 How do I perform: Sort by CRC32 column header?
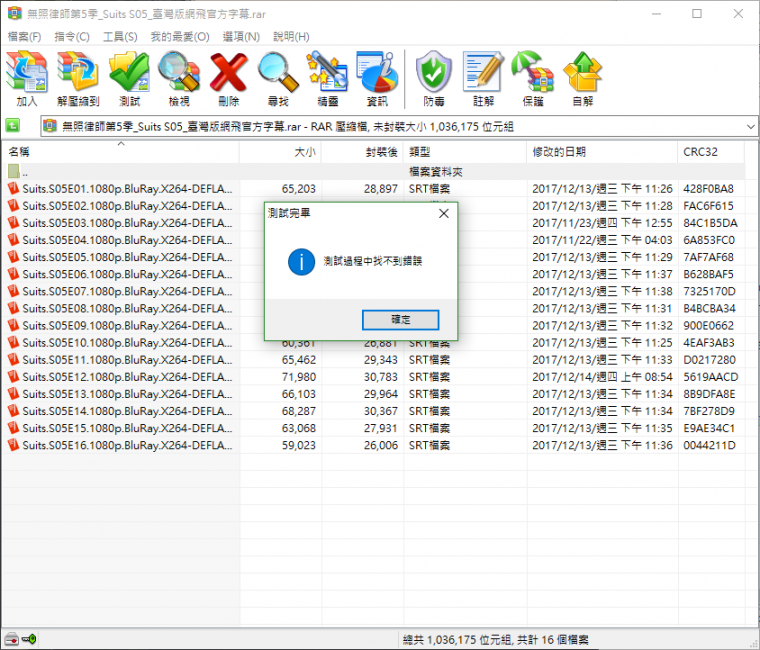(x=711, y=152)
